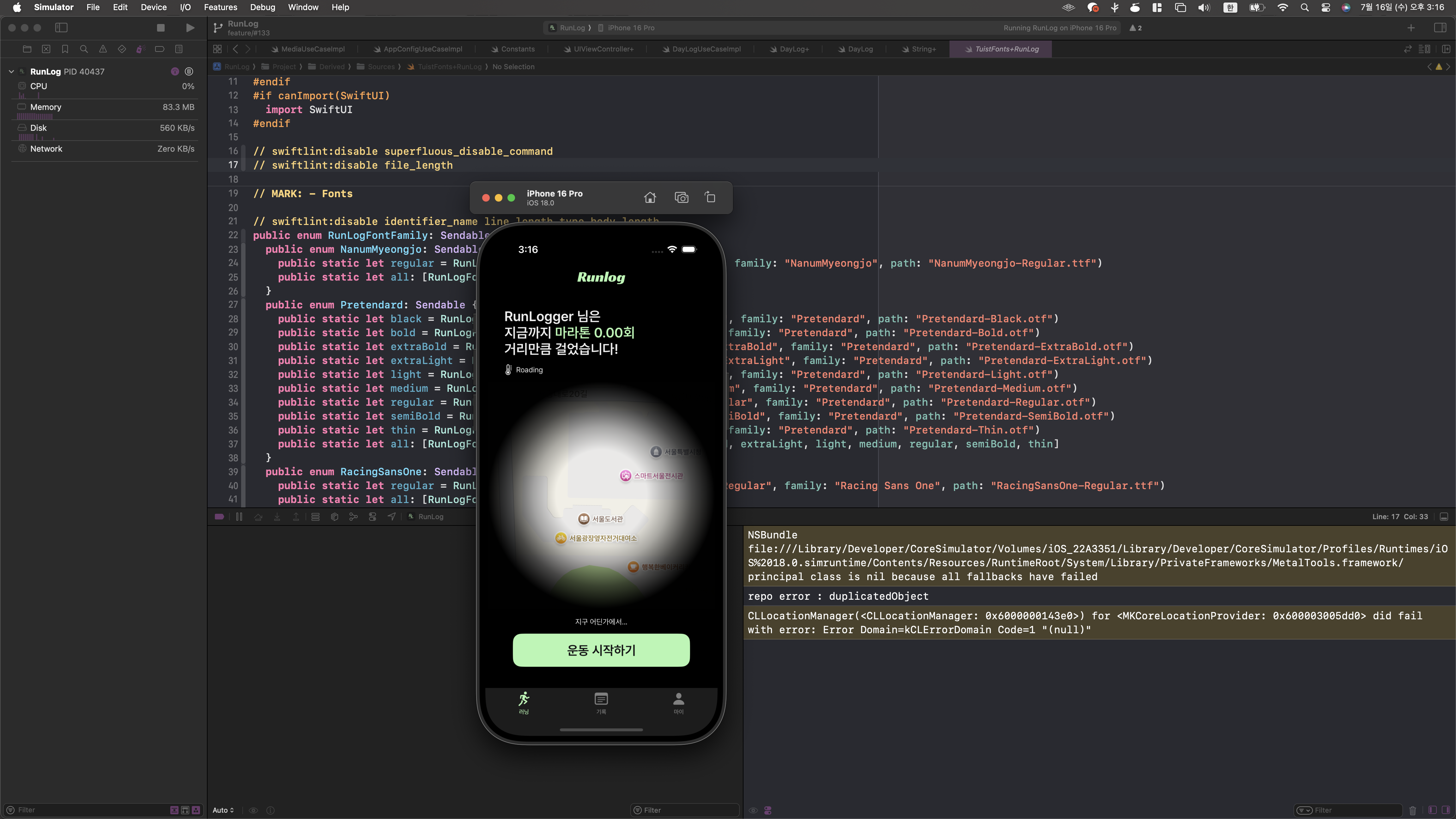1456x819 pixels.
Task: Stop the running RunLog scheme
Action: (x=161, y=28)
